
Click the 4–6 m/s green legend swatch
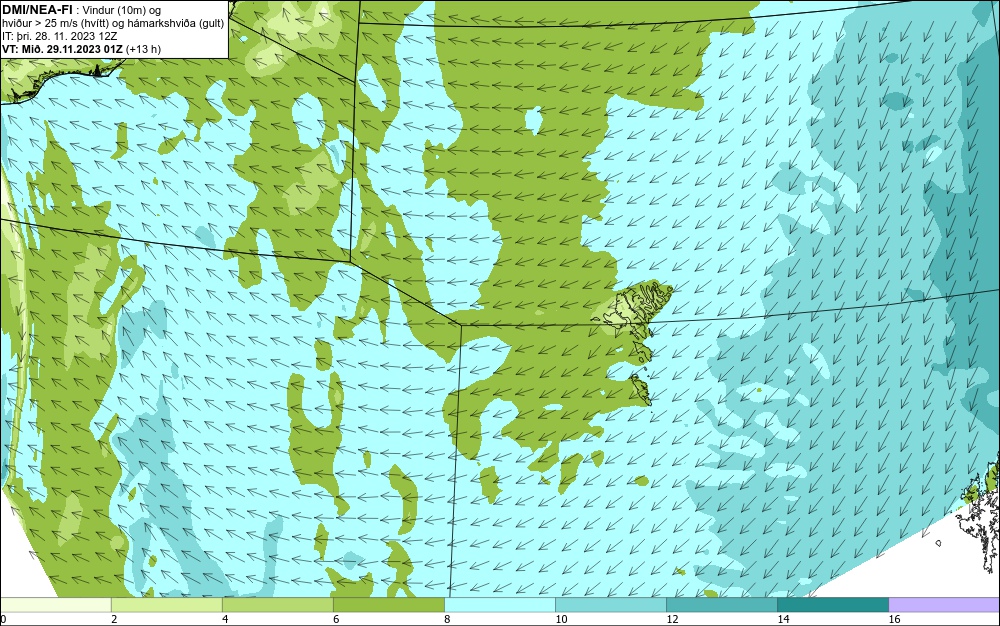coord(278,605)
